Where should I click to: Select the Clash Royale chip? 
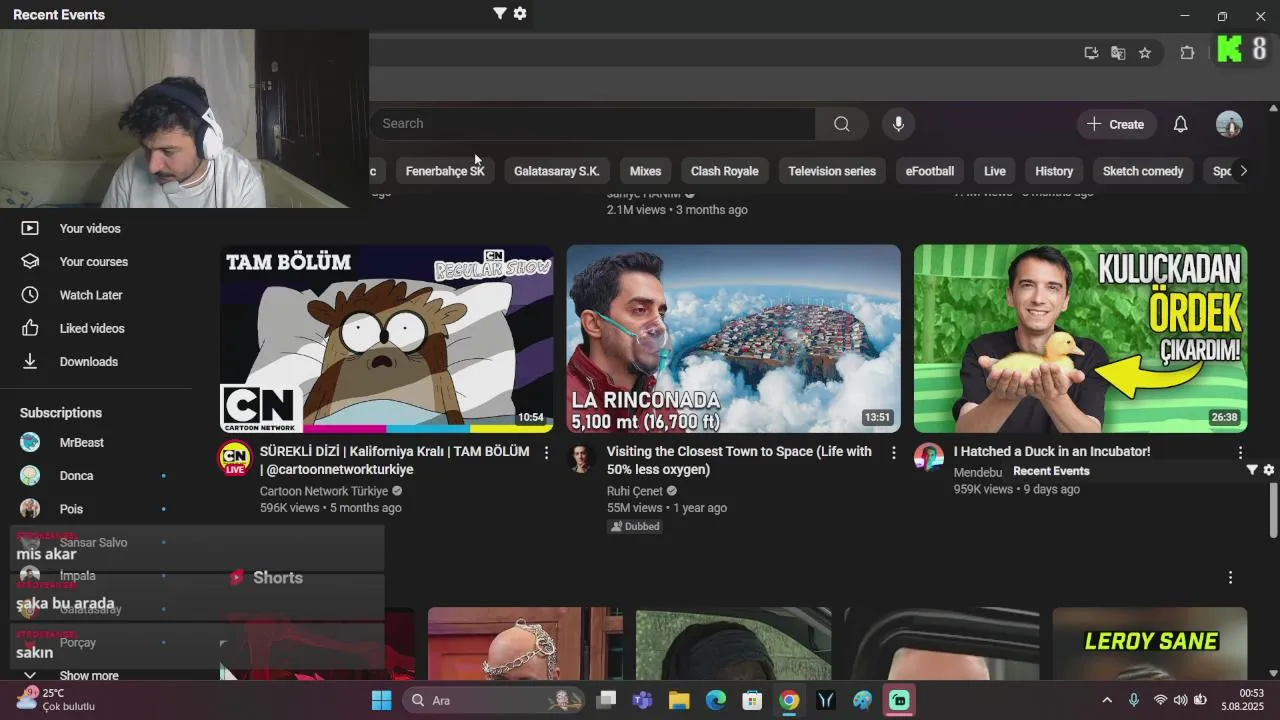coord(725,171)
